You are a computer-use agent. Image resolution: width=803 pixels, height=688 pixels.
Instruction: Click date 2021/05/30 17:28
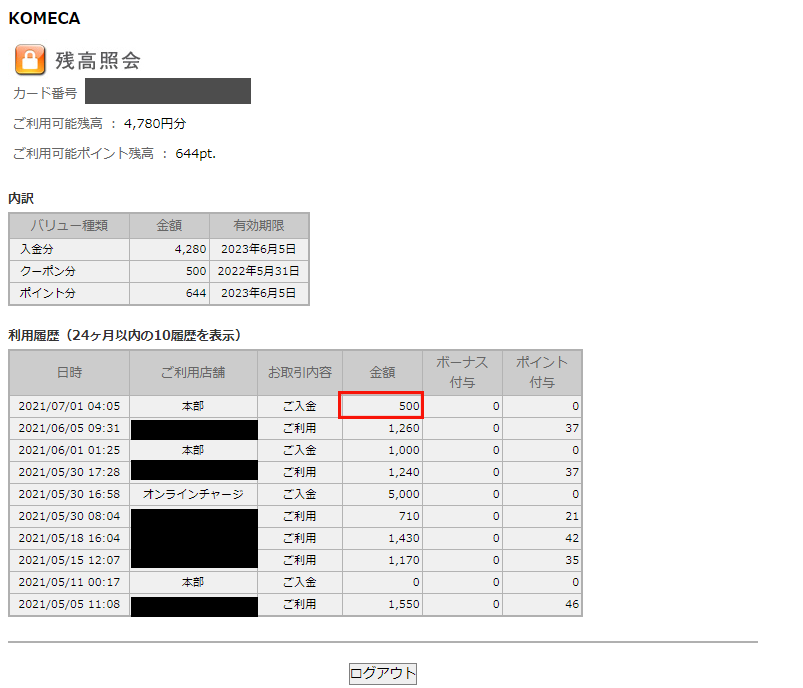coord(69,472)
